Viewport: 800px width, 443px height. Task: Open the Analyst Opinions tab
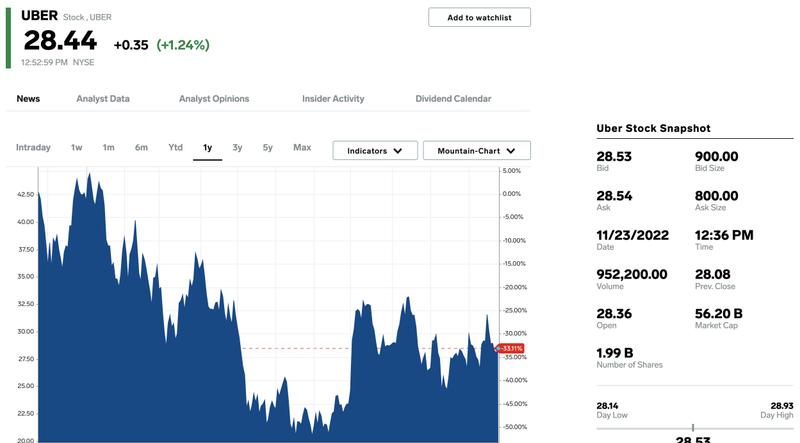point(214,99)
